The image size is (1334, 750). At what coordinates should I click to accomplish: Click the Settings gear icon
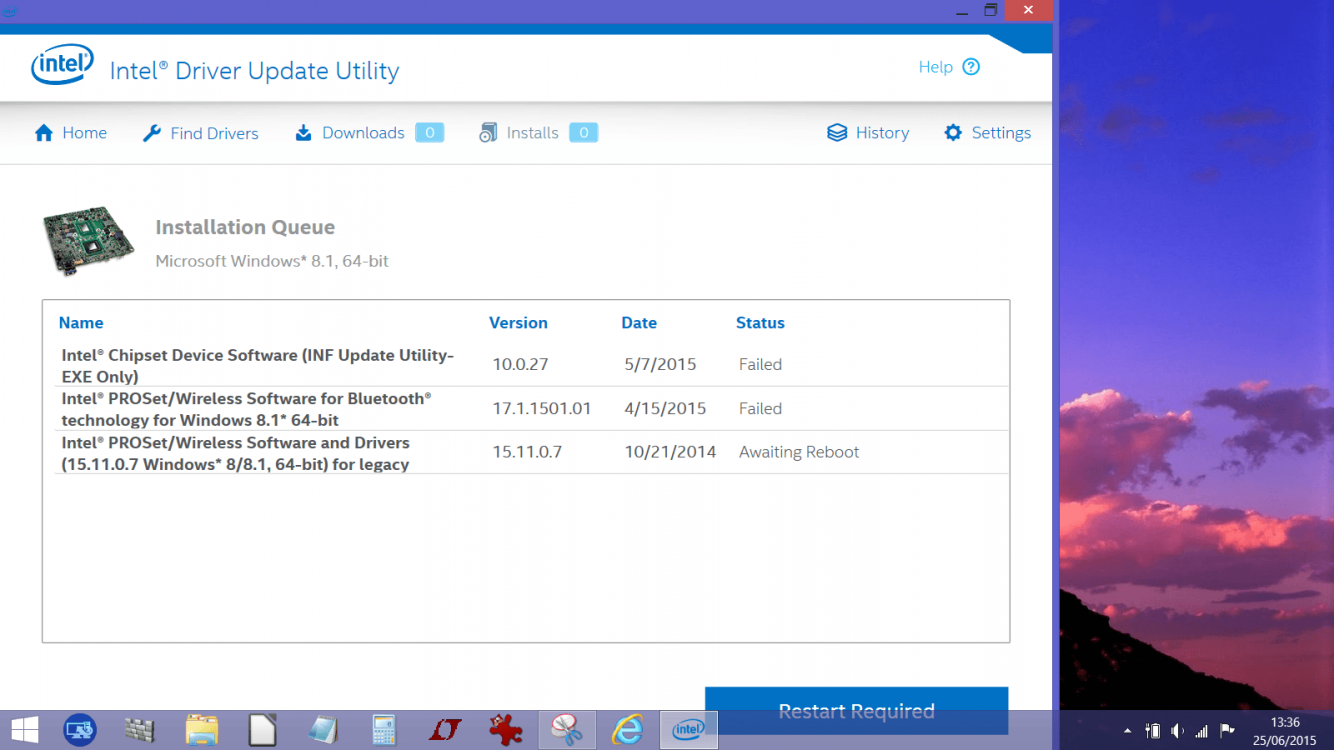tap(953, 133)
